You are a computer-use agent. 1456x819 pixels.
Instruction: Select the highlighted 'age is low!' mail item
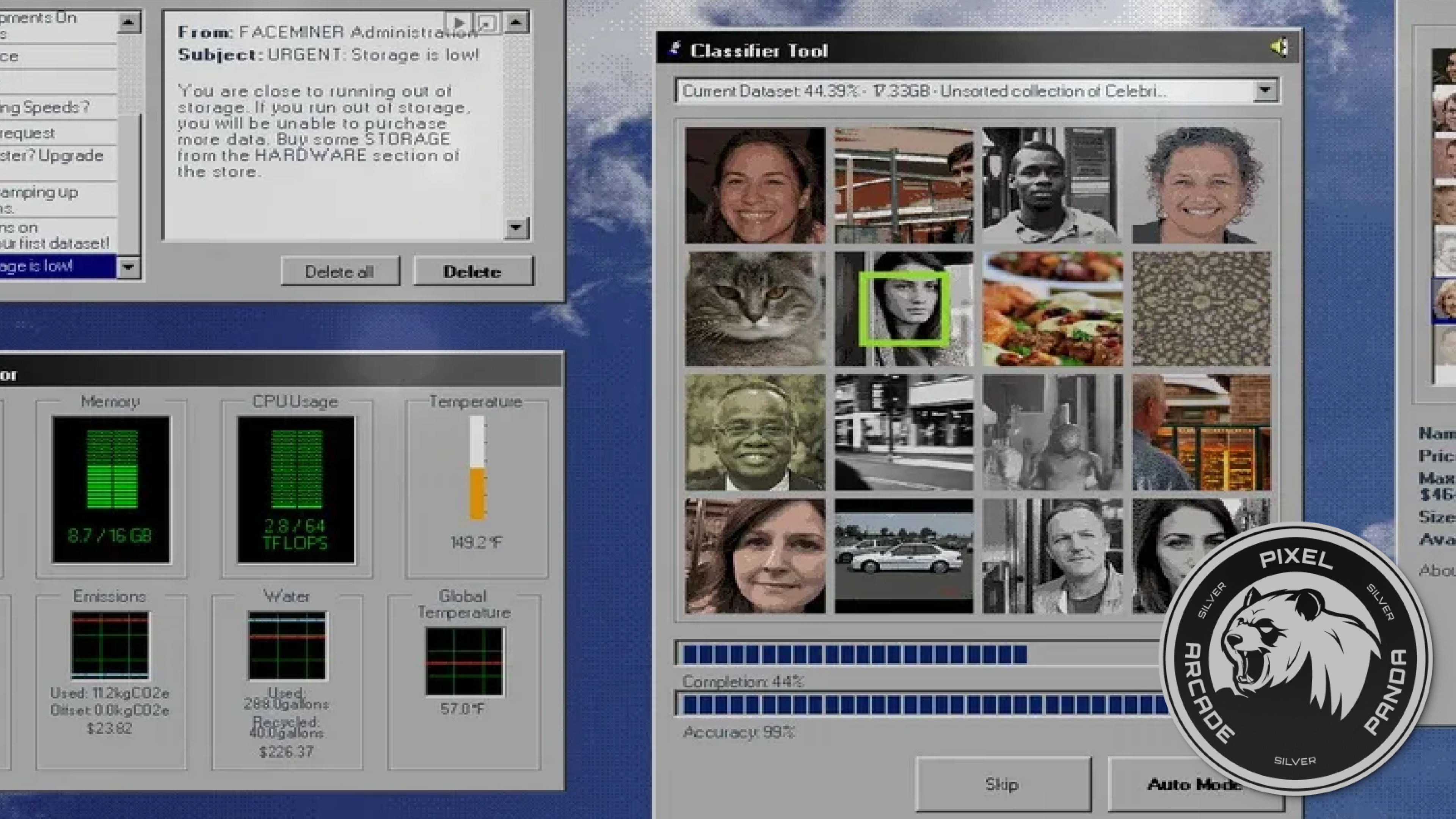tap(58, 266)
